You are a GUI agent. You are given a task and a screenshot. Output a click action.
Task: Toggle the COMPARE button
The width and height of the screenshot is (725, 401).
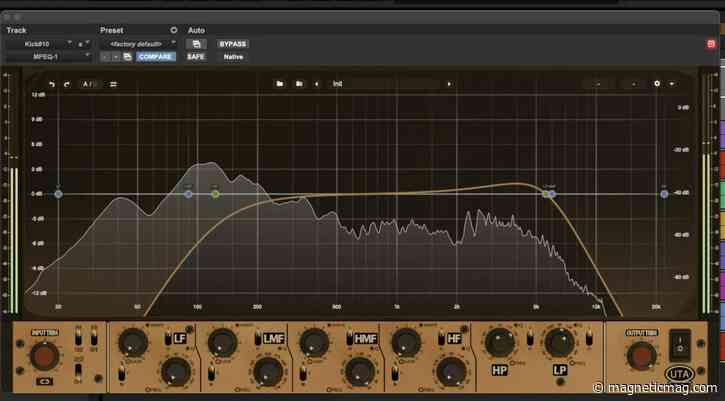[x=156, y=56]
